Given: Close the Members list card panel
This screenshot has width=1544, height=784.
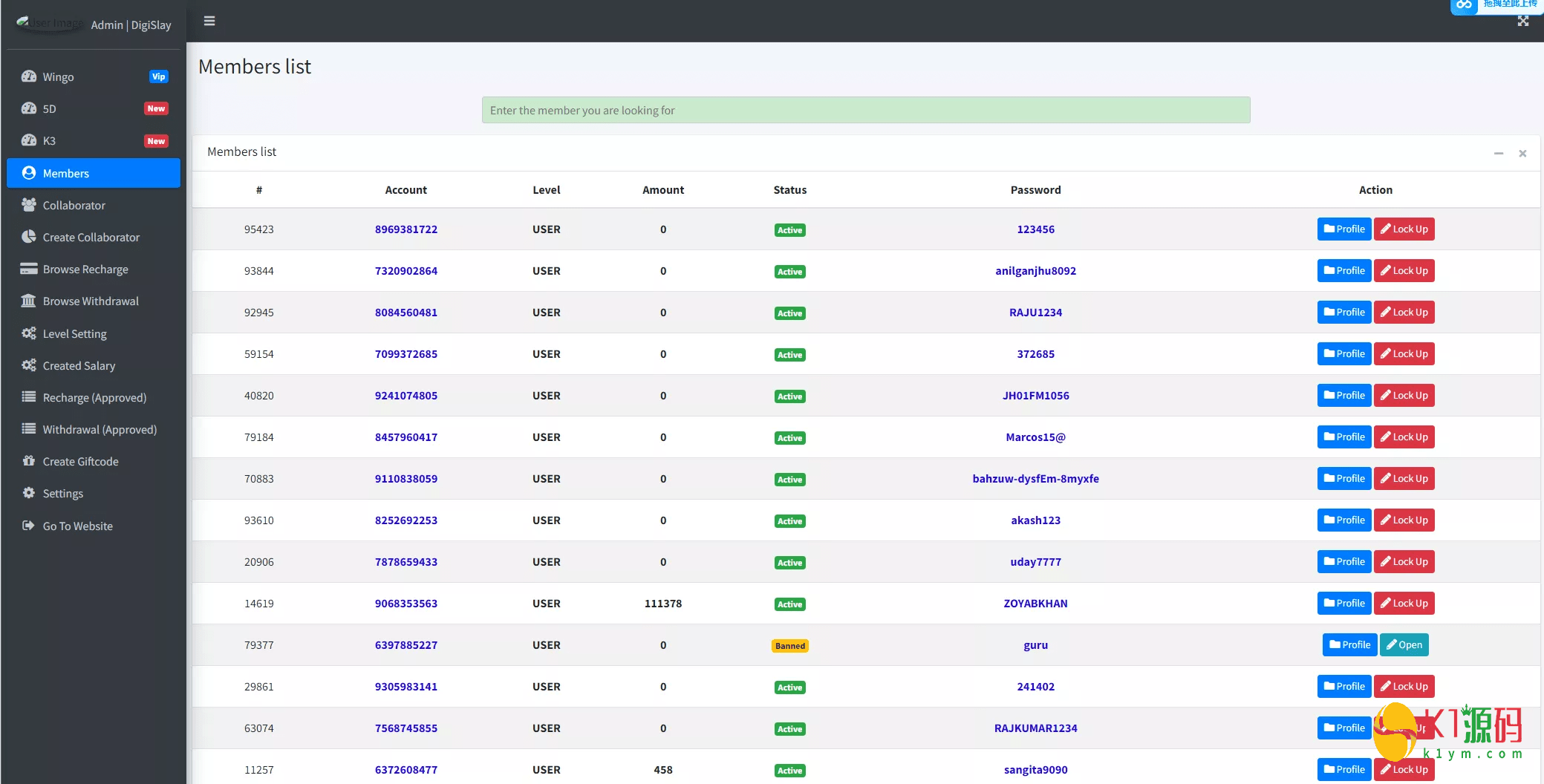Looking at the screenshot, I should click(1522, 153).
